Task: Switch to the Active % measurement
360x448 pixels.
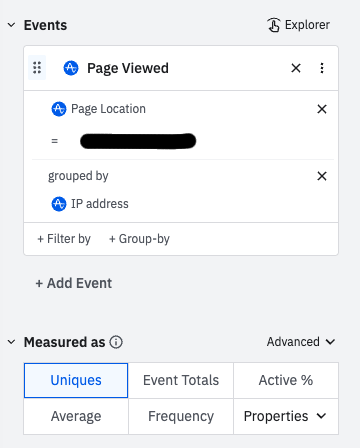Action: (x=286, y=380)
